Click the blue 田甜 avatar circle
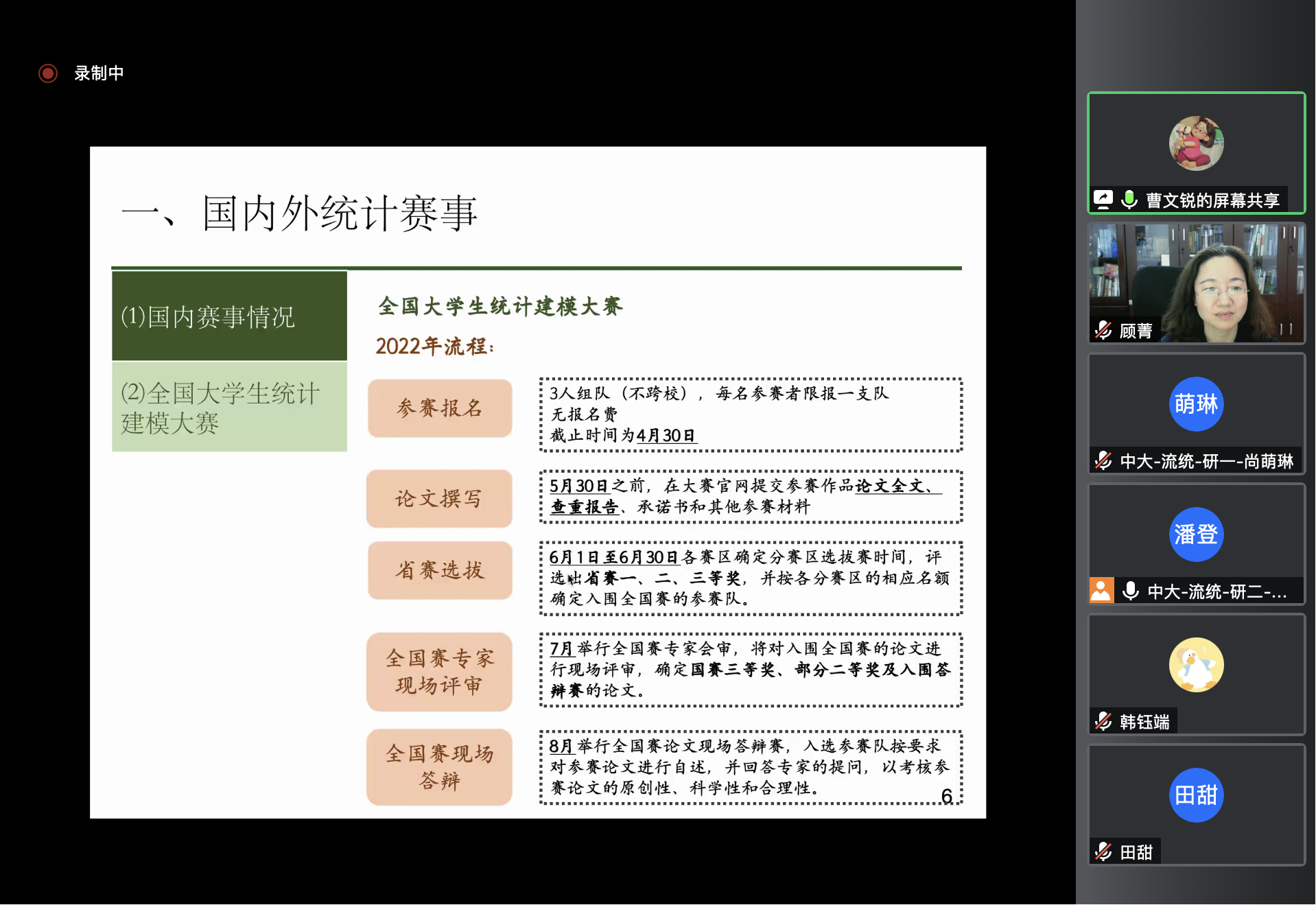 click(x=1195, y=795)
